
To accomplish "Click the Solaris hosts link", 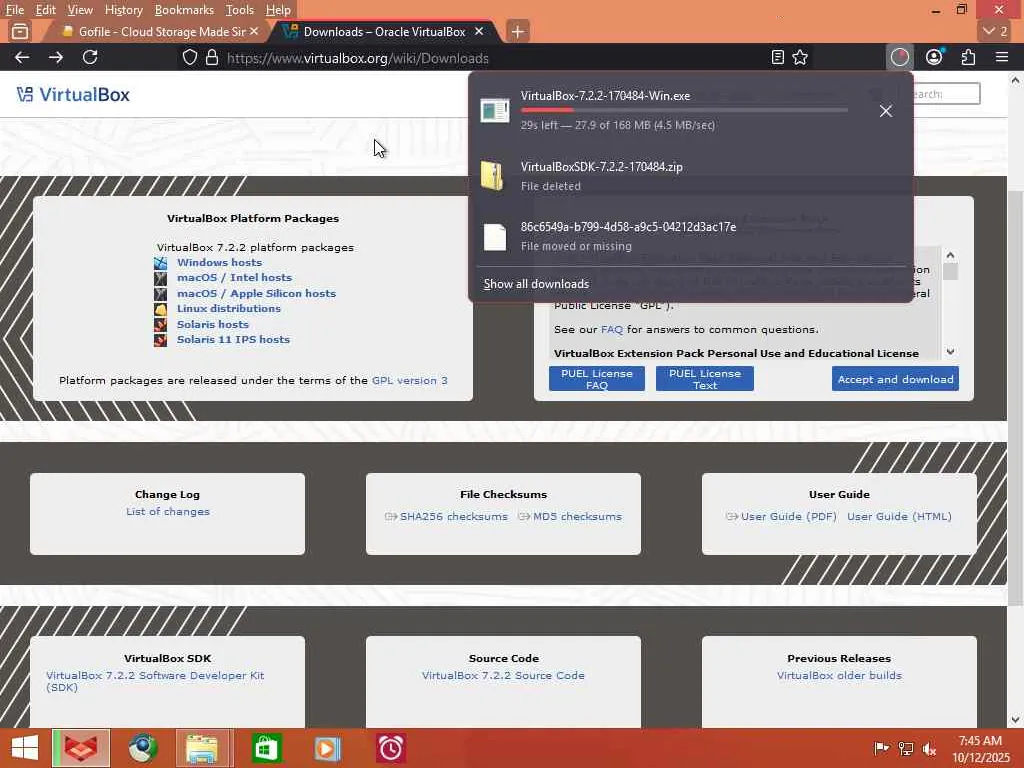I will tap(212, 325).
